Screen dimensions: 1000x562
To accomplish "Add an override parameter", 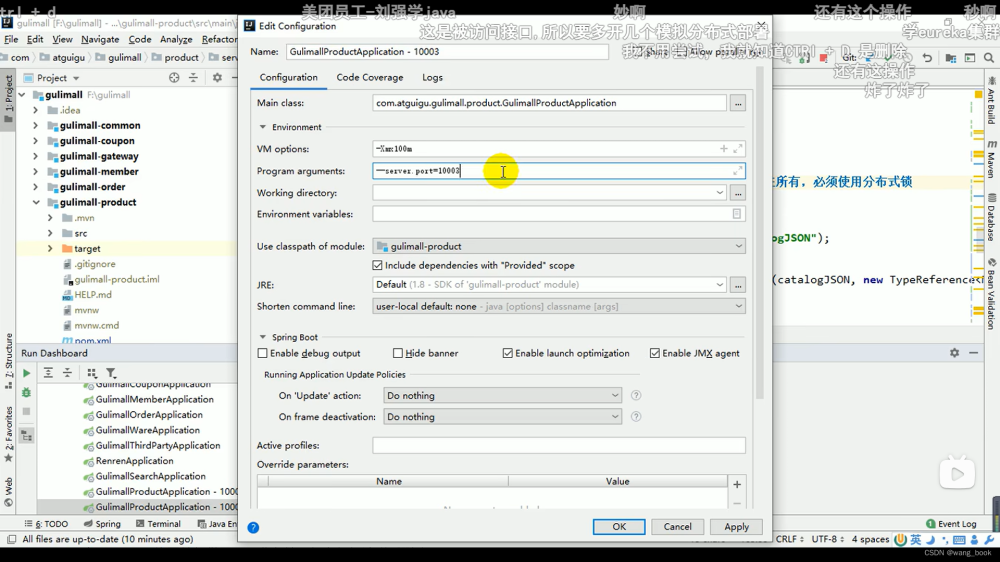I will pos(737,485).
